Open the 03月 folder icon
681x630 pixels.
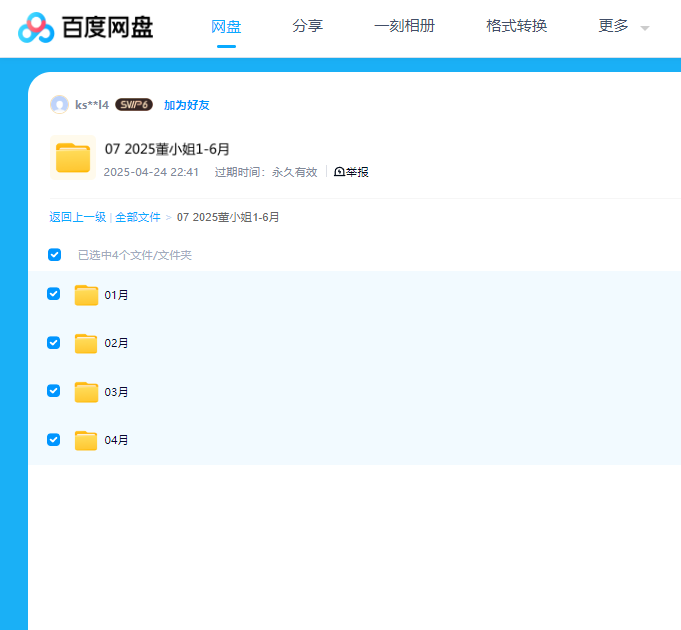coord(86,392)
